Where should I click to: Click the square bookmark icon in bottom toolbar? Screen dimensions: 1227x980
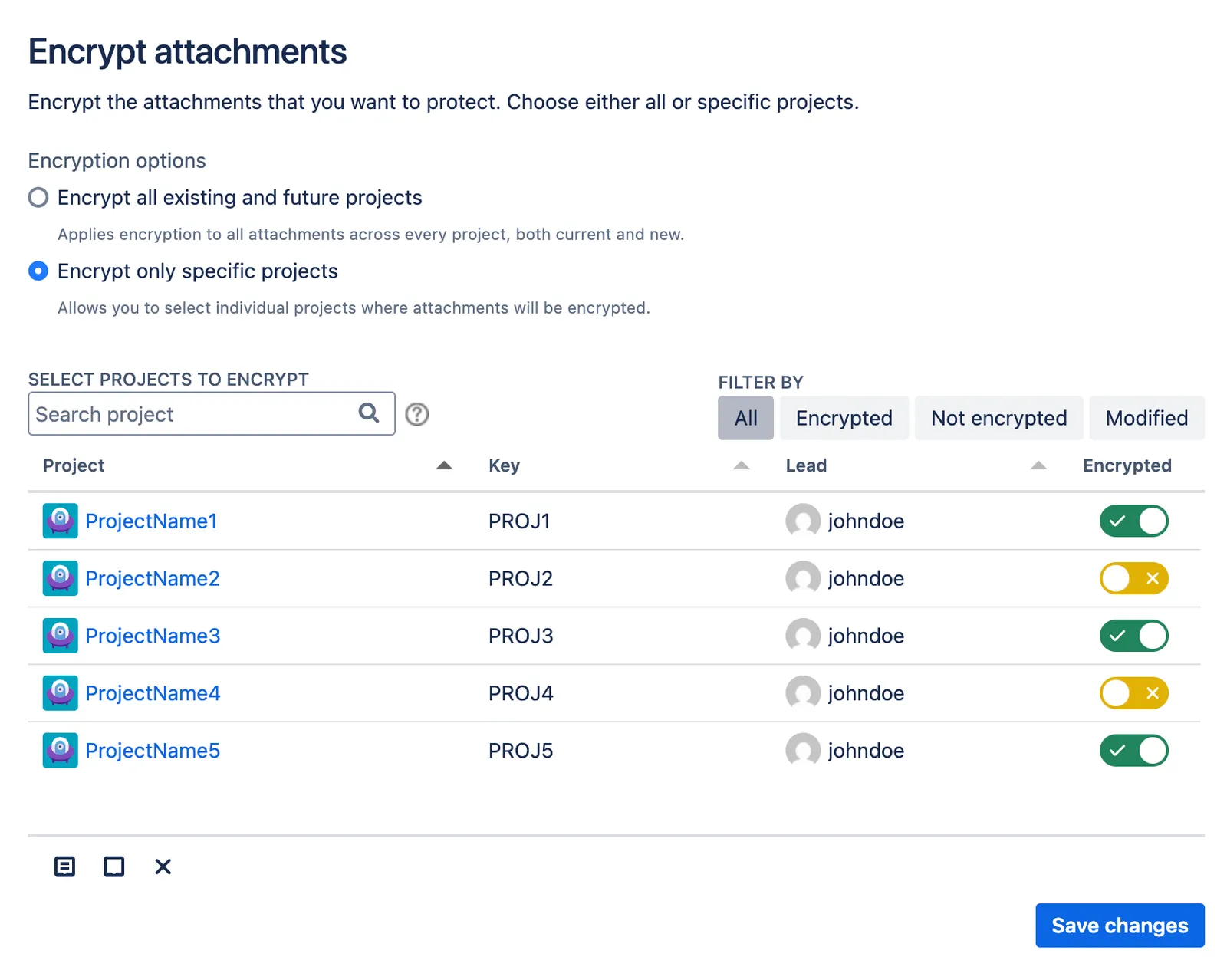[x=113, y=867]
